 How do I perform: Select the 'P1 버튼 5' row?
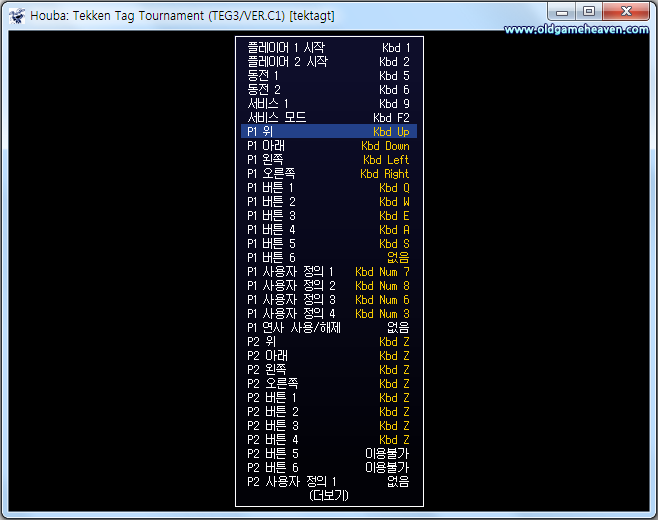tap(329, 244)
